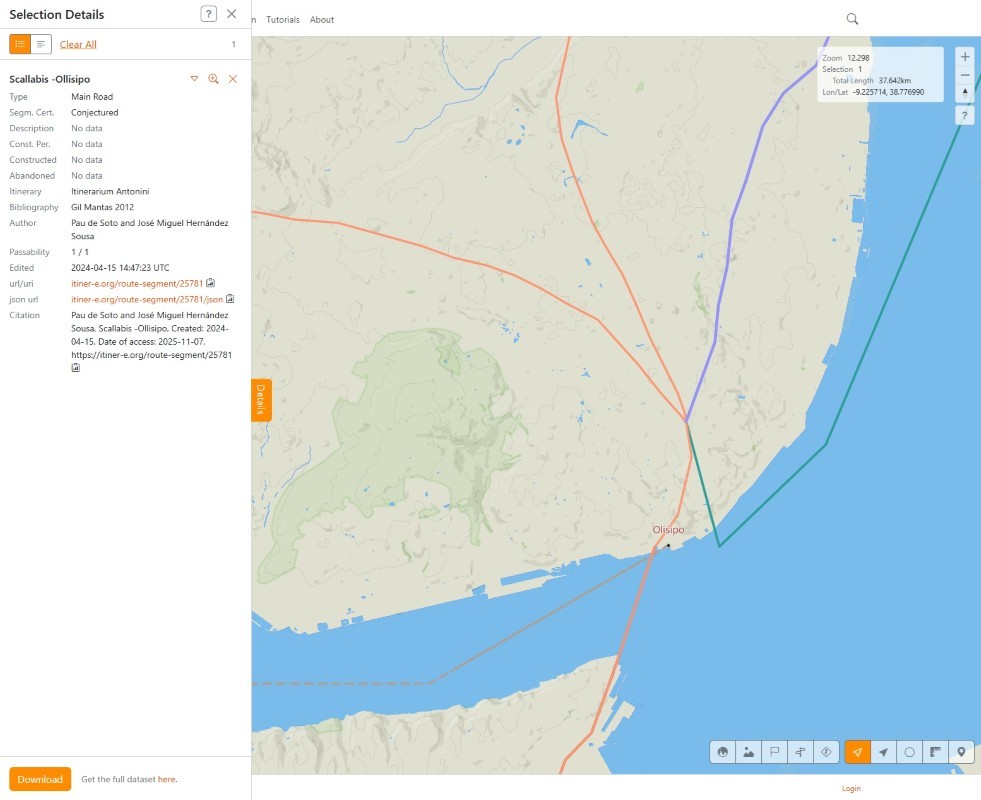981x800 pixels.
Task: Zoom to the Scallabis-Ollisipo segment
Action: point(213,79)
